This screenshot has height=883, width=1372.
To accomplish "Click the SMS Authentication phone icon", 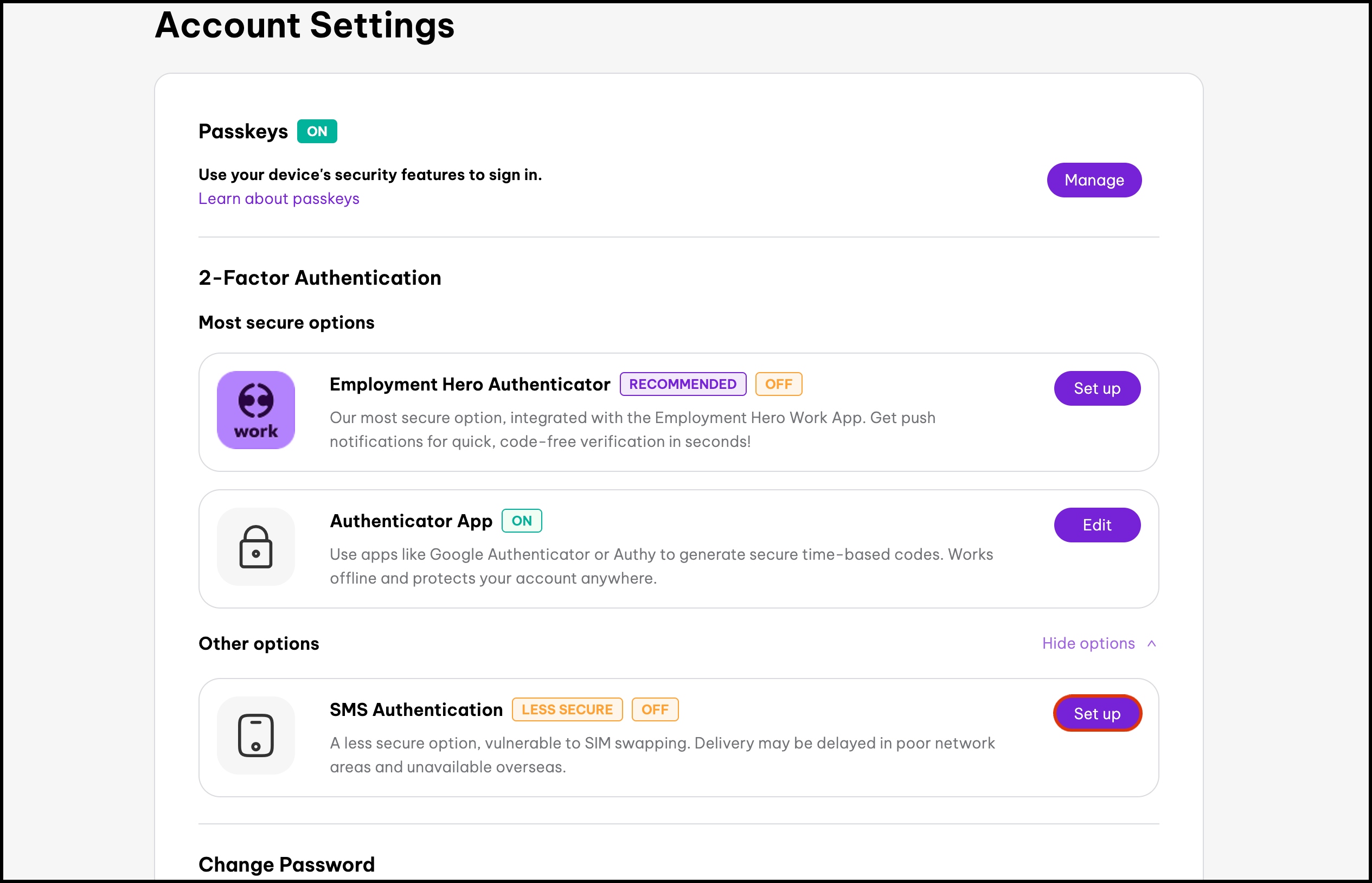I will [255, 735].
